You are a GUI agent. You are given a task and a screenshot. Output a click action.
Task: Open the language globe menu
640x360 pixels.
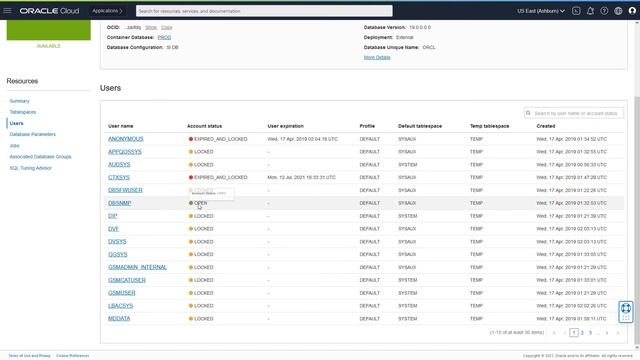pyautogui.click(x=618, y=11)
